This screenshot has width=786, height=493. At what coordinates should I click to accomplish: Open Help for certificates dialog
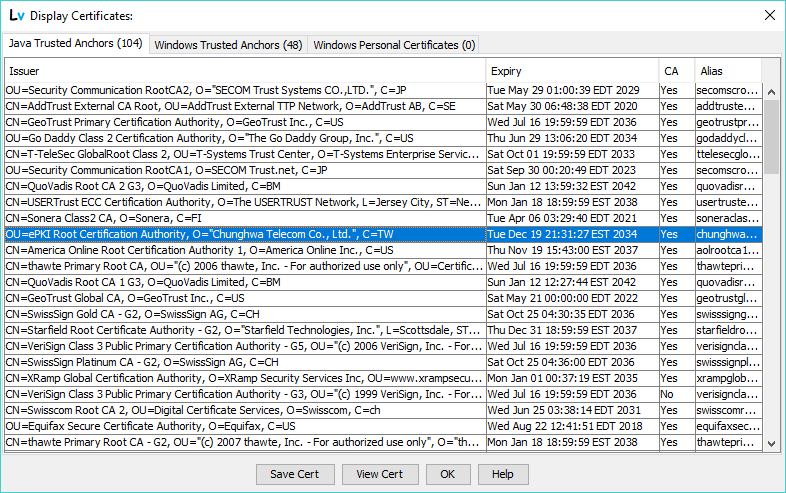pos(502,474)
